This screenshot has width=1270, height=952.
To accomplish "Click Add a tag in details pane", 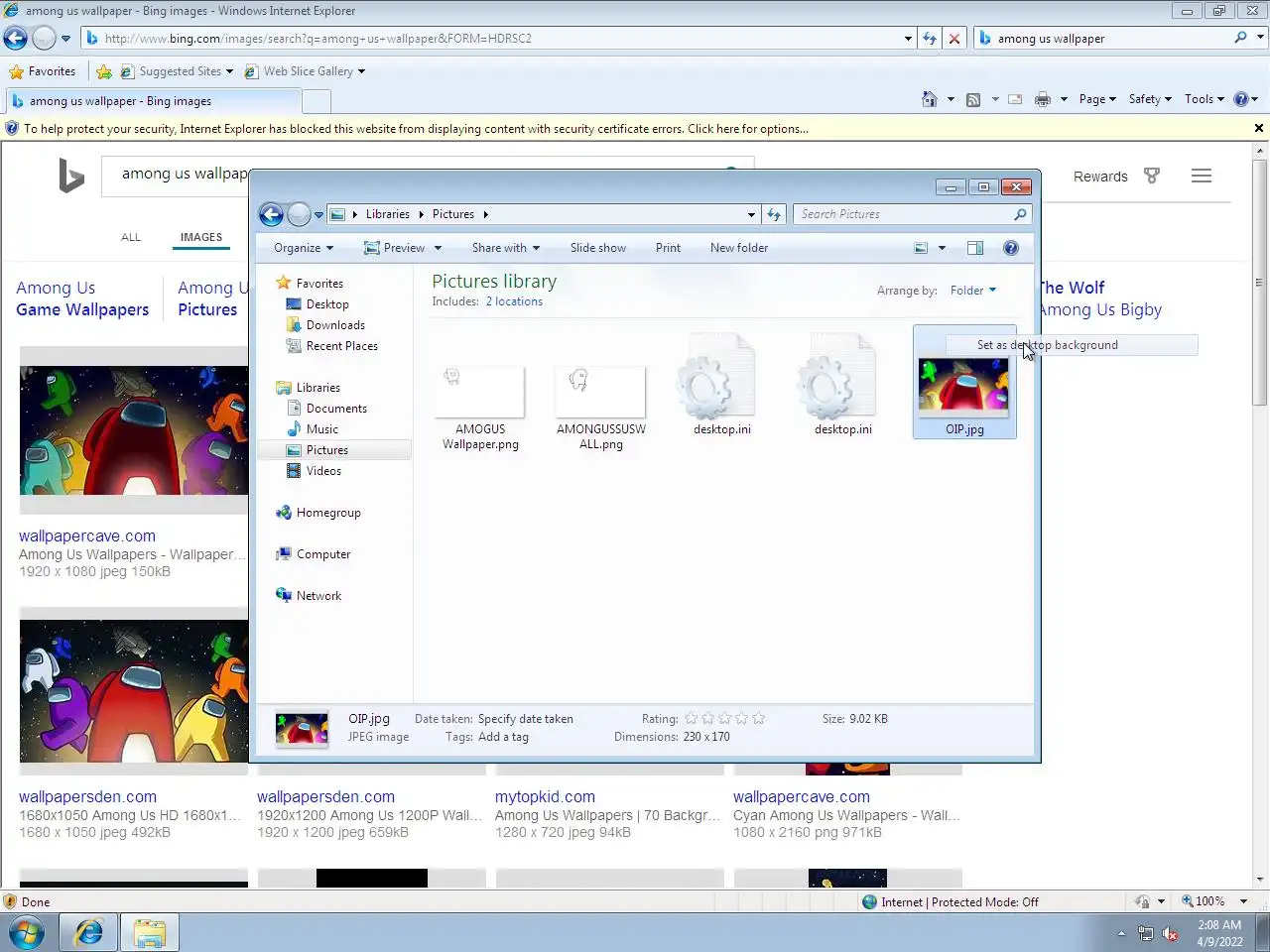I will (x=503, y=737).
